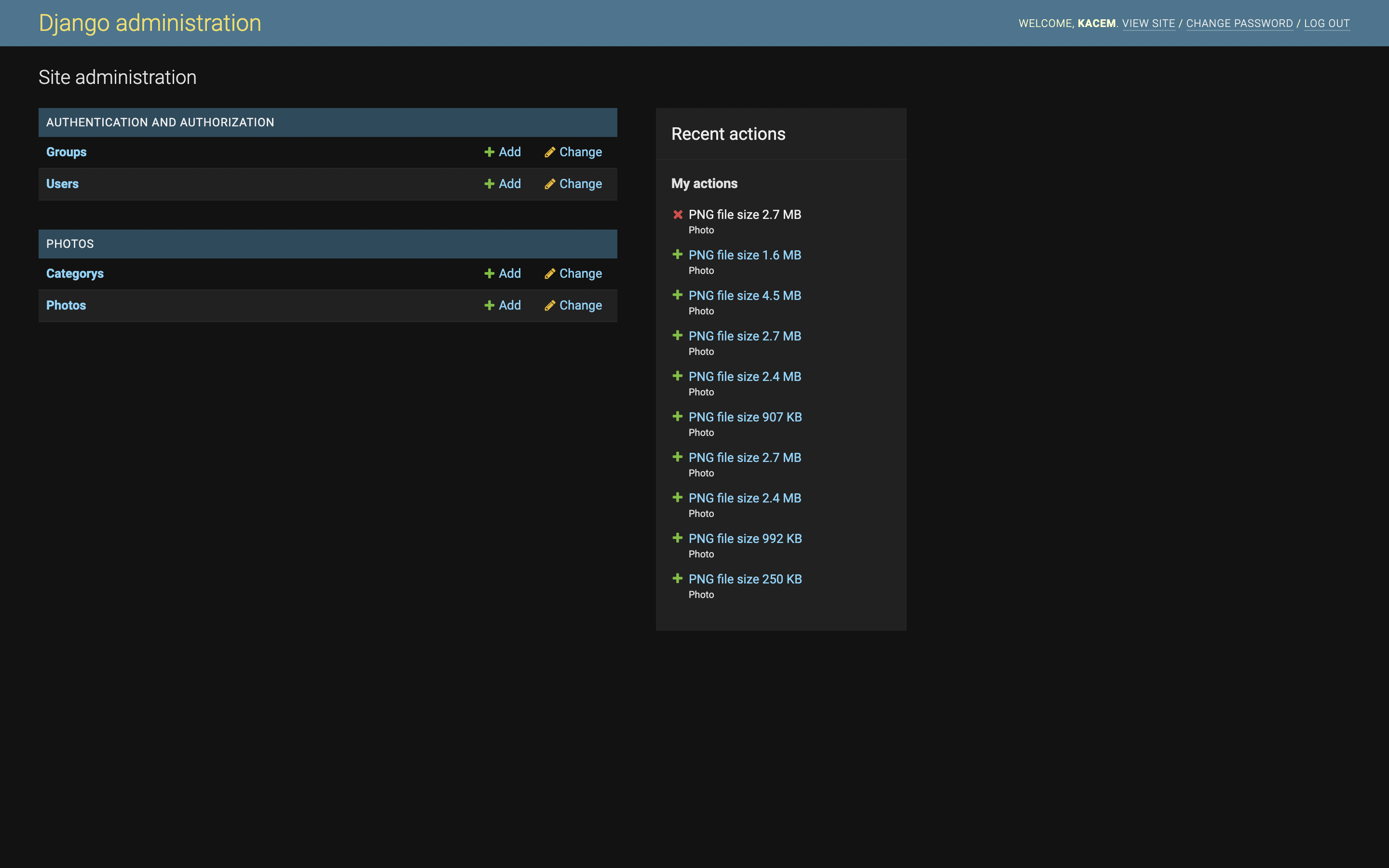Click the added icon beside PNG 250 KB
Viewport: 1389px width, 868px height.
point(677,579)
